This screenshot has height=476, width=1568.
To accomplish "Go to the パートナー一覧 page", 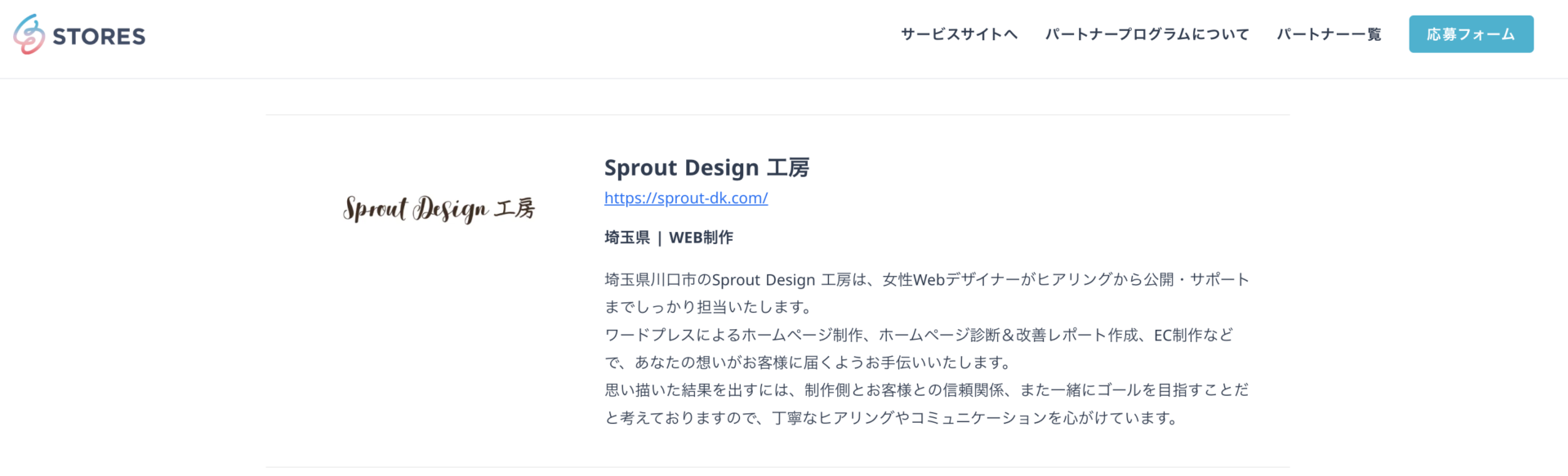I will pyautogui.click(x=1329, y=34).
